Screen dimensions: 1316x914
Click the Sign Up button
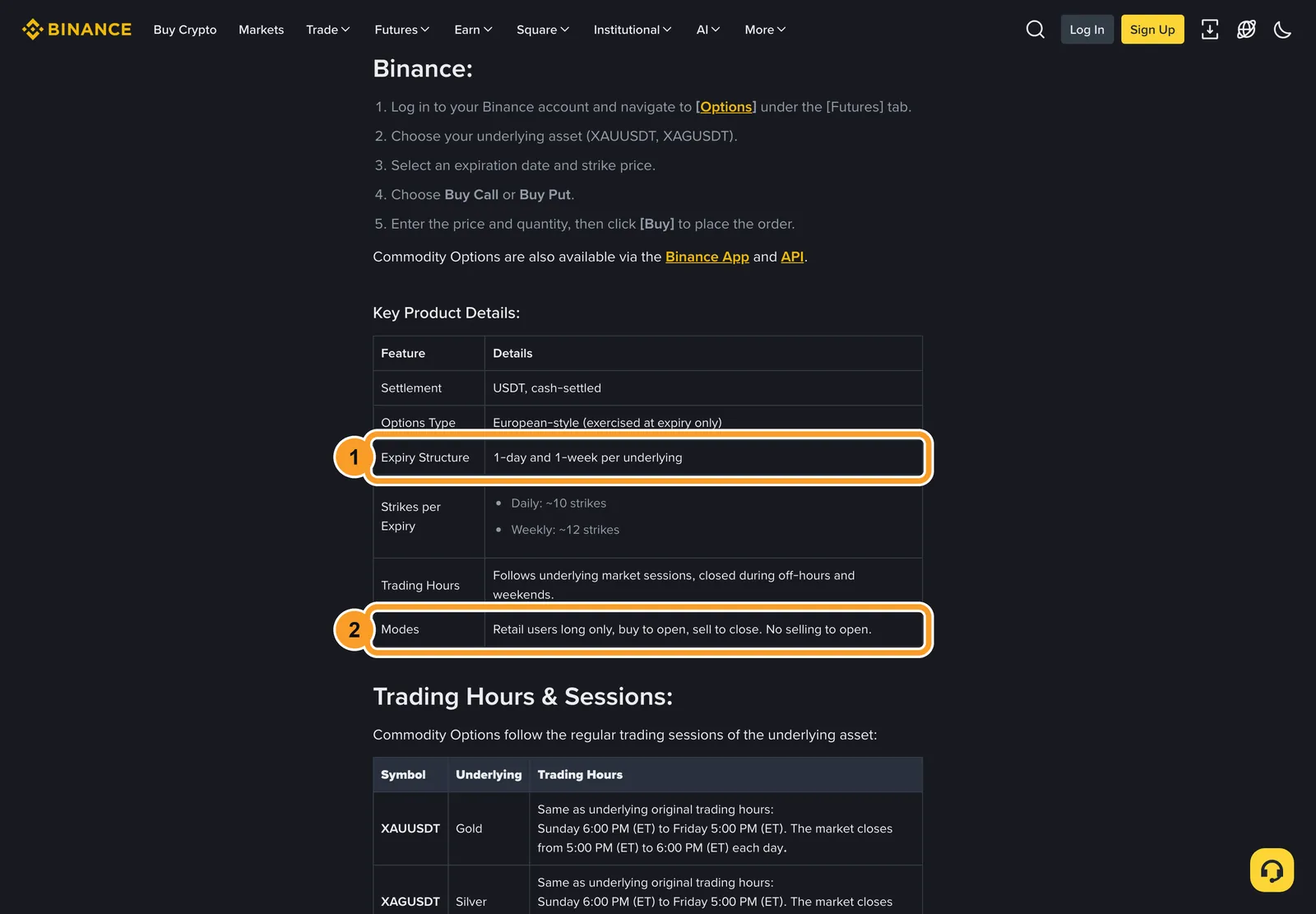click(x=1152, y=30)
